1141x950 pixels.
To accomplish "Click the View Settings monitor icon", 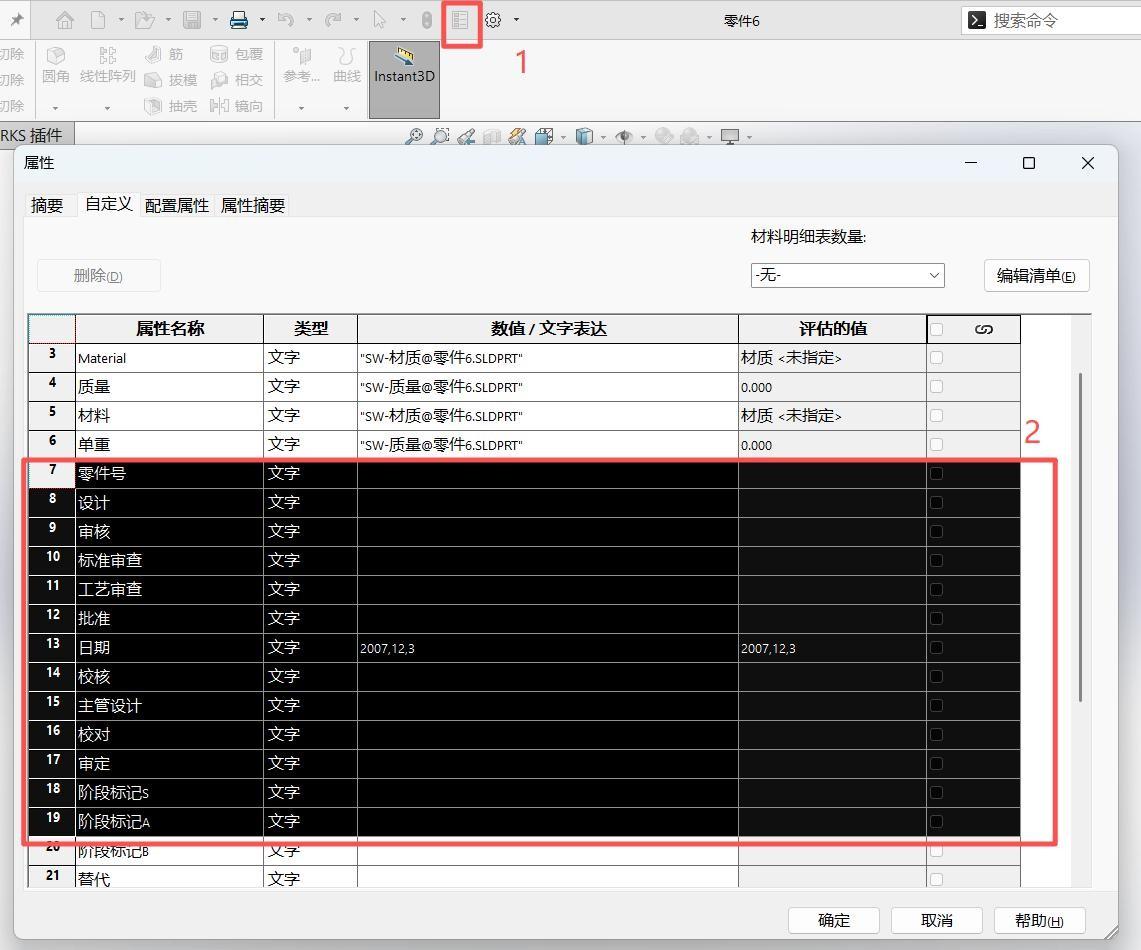I will [x=730, y=136].
